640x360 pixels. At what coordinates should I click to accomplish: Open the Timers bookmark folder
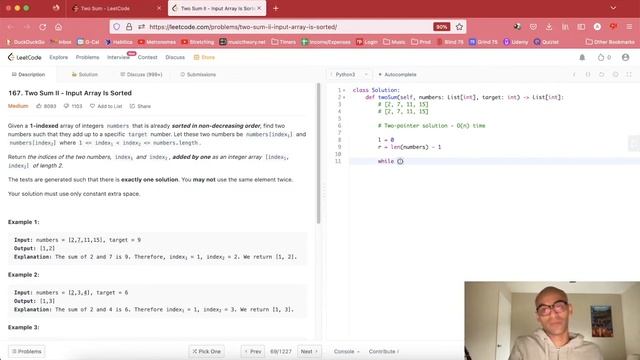click(x=283, y=42)
